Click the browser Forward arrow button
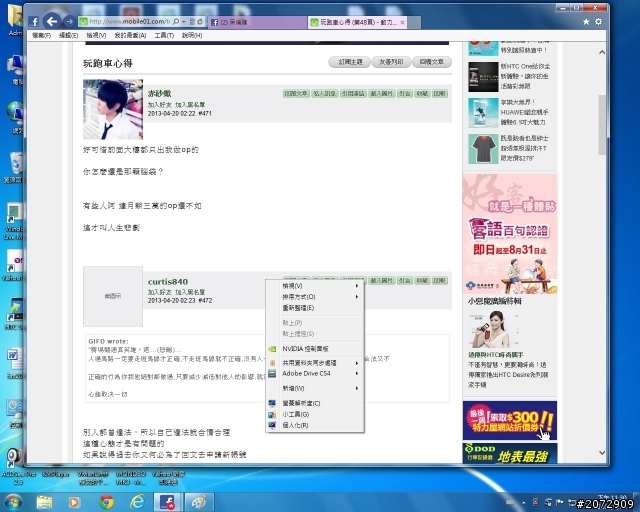 pyautogui.click(x=70, y=22)
